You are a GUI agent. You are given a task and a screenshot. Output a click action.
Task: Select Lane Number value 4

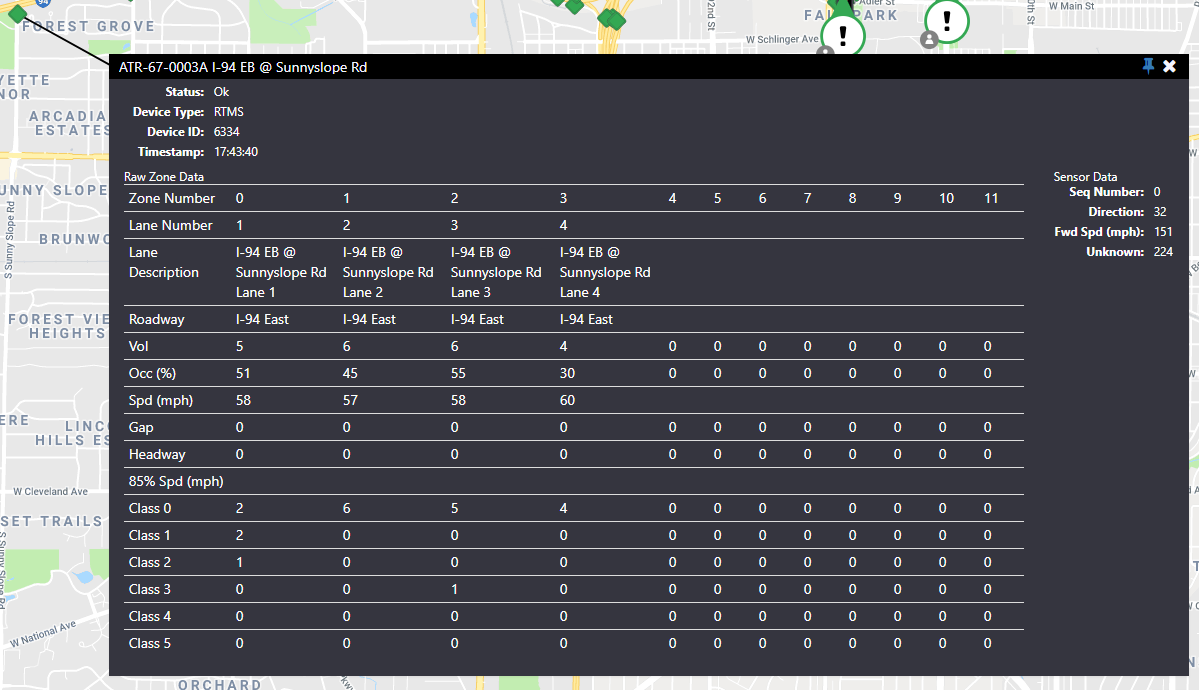[564, 225]
